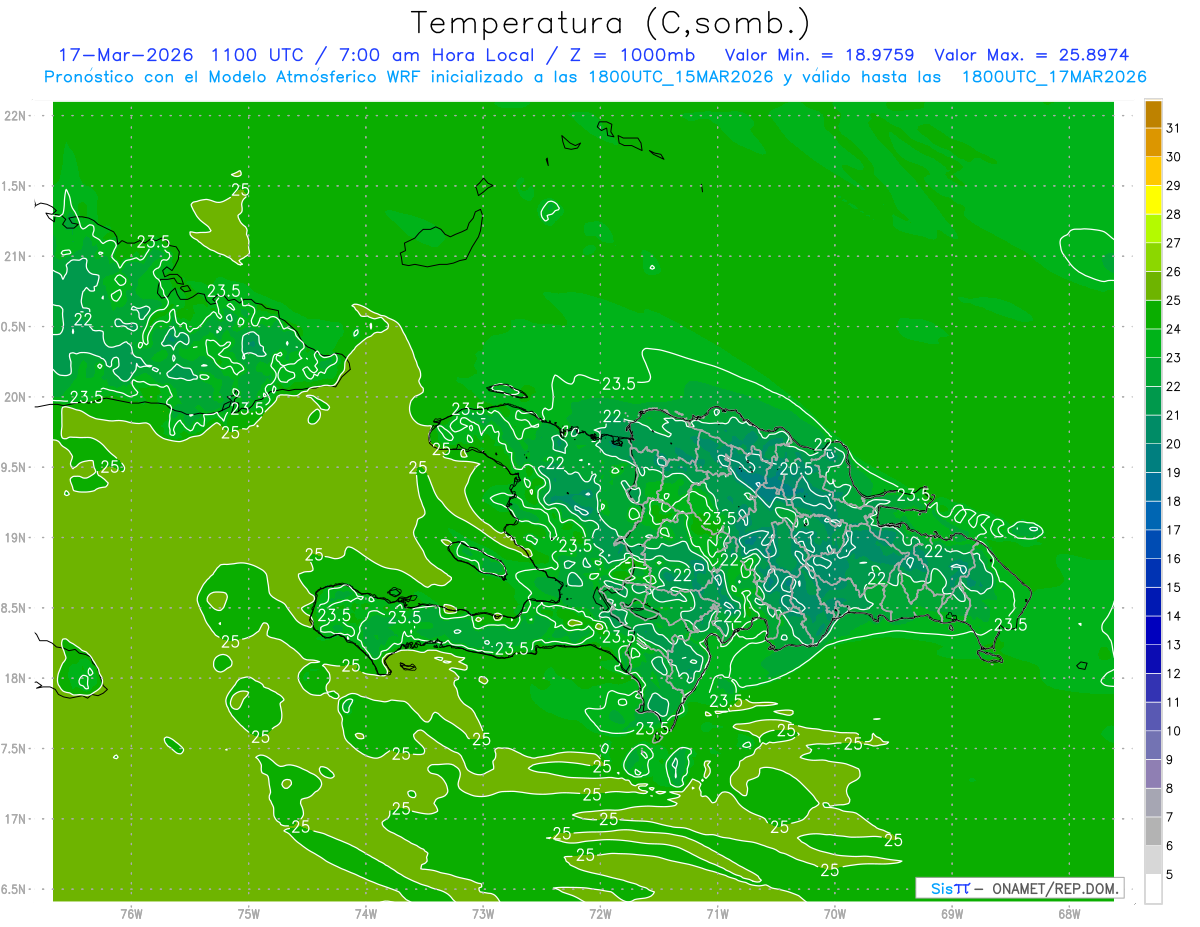
Task: Click the "21N" latitude label
Action: [x=16, y=257]
